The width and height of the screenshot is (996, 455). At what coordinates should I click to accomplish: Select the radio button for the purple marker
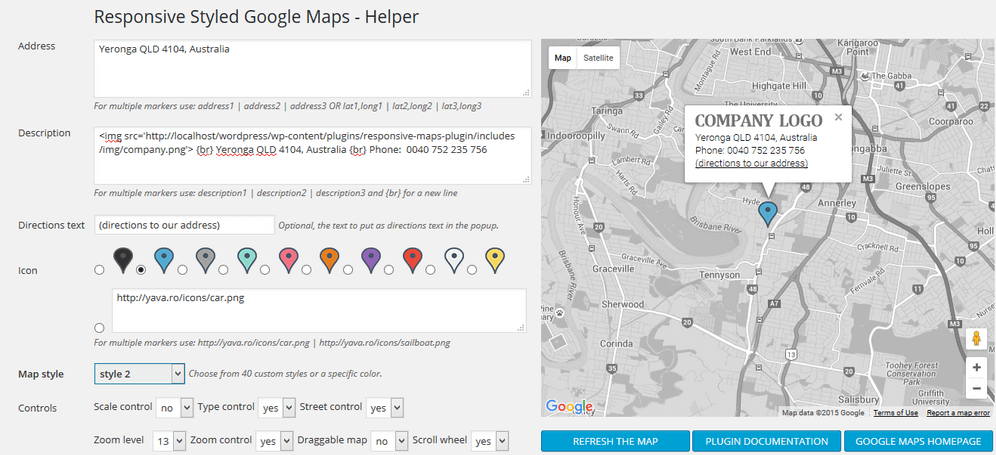click(x=346, y=270)
